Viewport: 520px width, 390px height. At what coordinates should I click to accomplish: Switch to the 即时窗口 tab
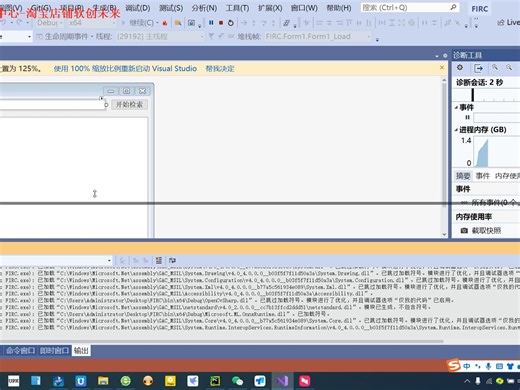[x=54, y=350]
